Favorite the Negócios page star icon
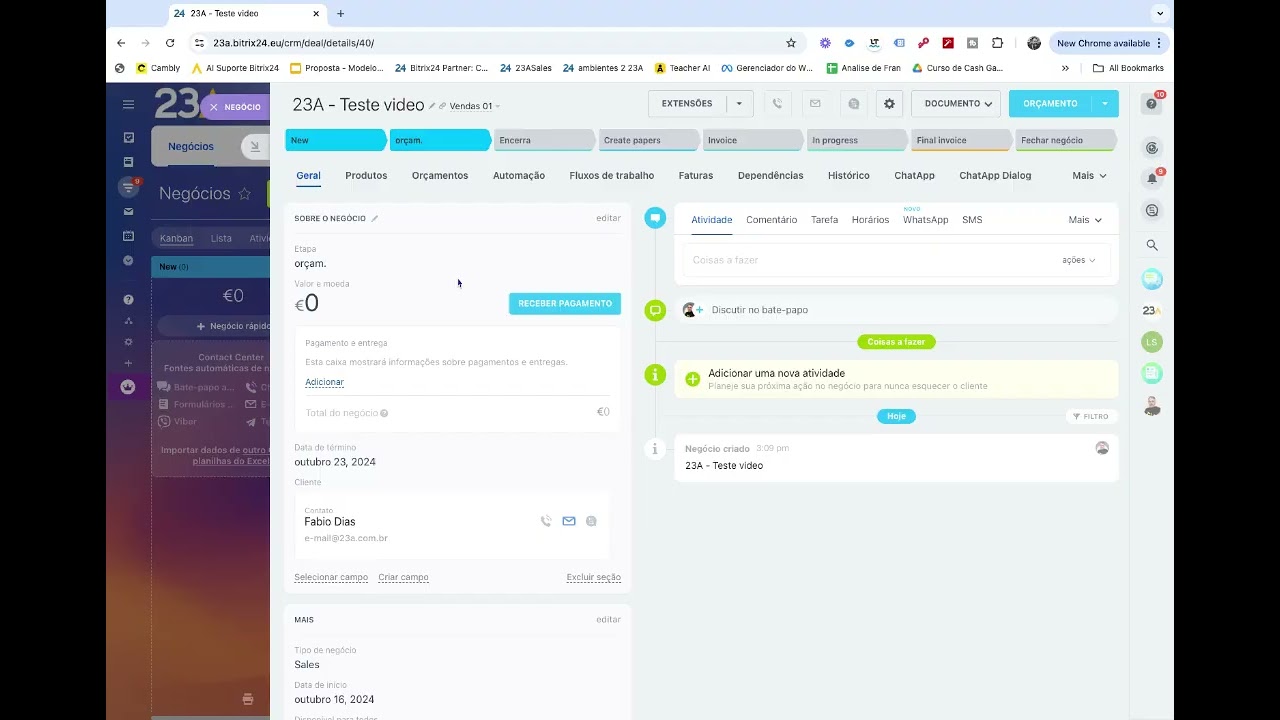Viewport: 1280px width, 720px height. 244,194
